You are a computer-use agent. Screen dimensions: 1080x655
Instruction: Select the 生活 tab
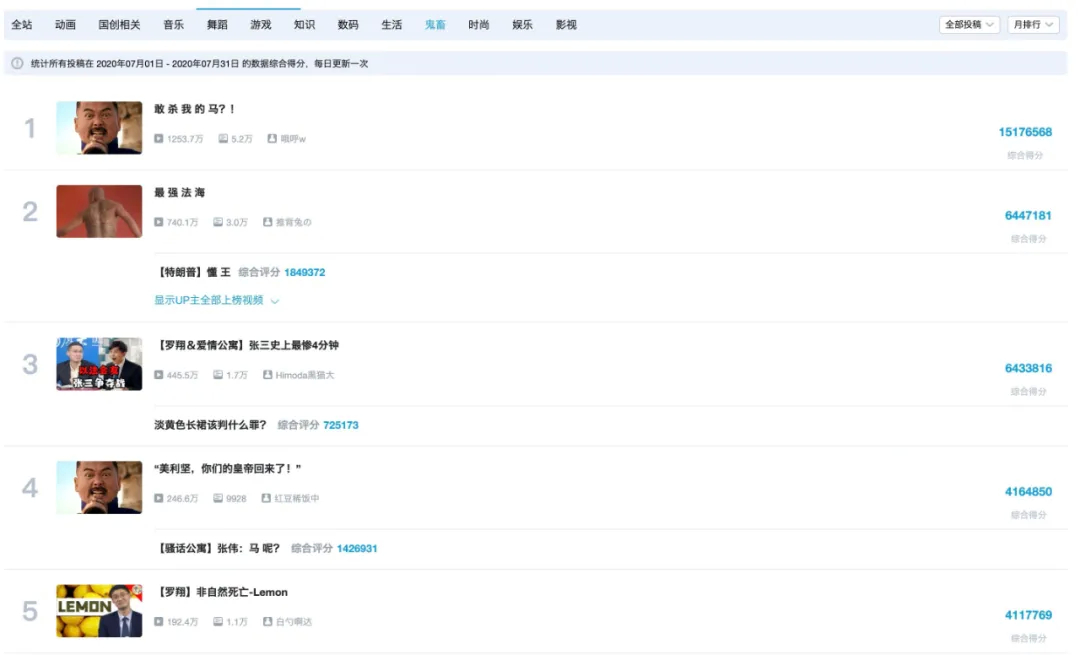391,25
